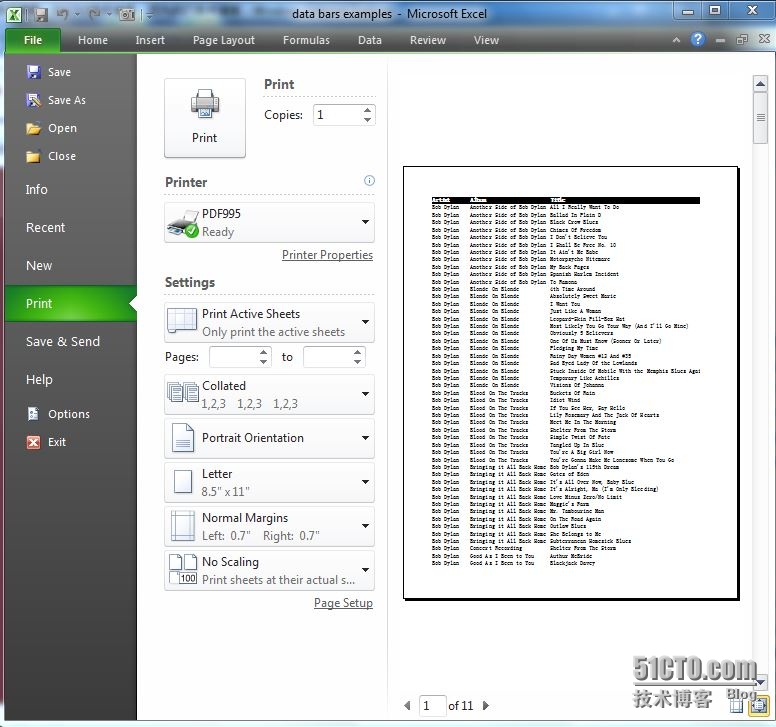Click the print preview page thumbnail

tap(571, 383)
